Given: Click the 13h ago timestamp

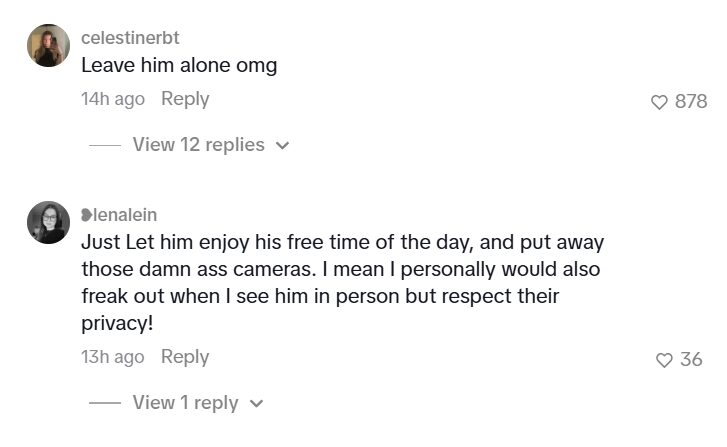Looking at the screenshot, I should coord(113,357).
